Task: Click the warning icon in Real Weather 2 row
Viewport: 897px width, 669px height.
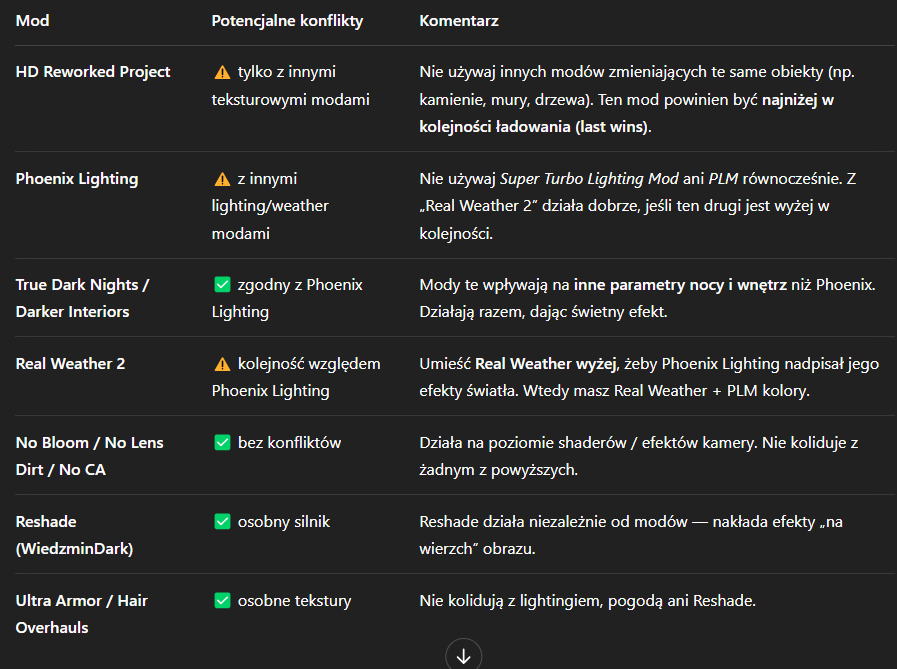Action: 222,364
